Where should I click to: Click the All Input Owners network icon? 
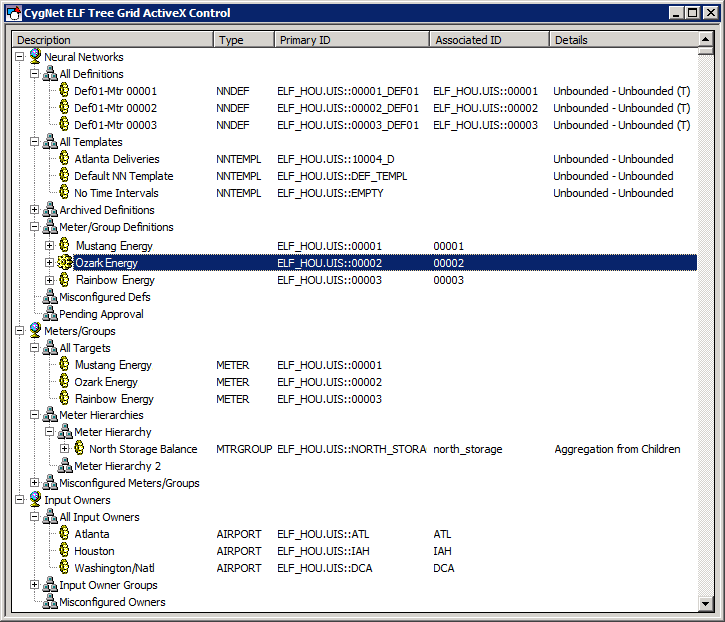click(50, 517)
